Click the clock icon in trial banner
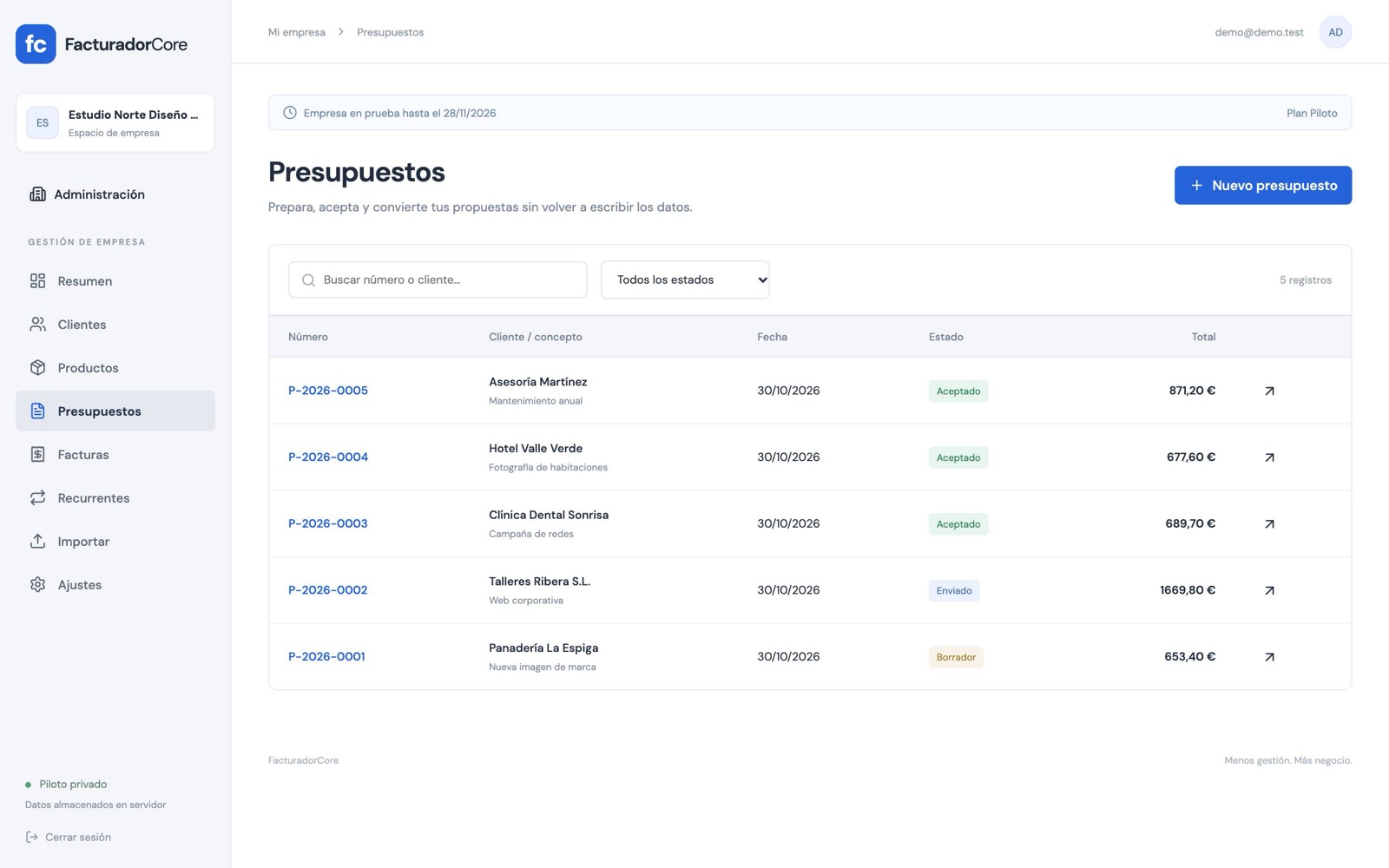The width and height of the screenshot is (1389, 868). pyautogui.click(x=290, y=113)
